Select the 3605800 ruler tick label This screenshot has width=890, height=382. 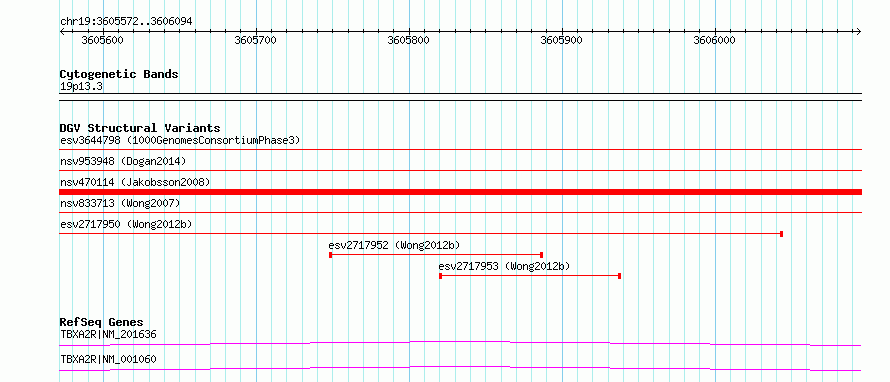pyautogui.click(x=409, y=40)
